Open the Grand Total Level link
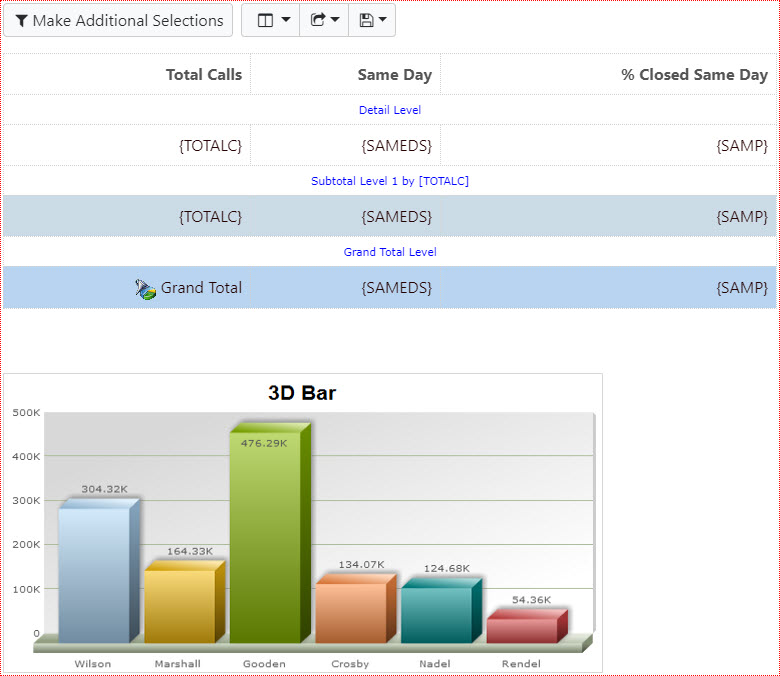Screen dimensions: 780x676 click(390, 252)
